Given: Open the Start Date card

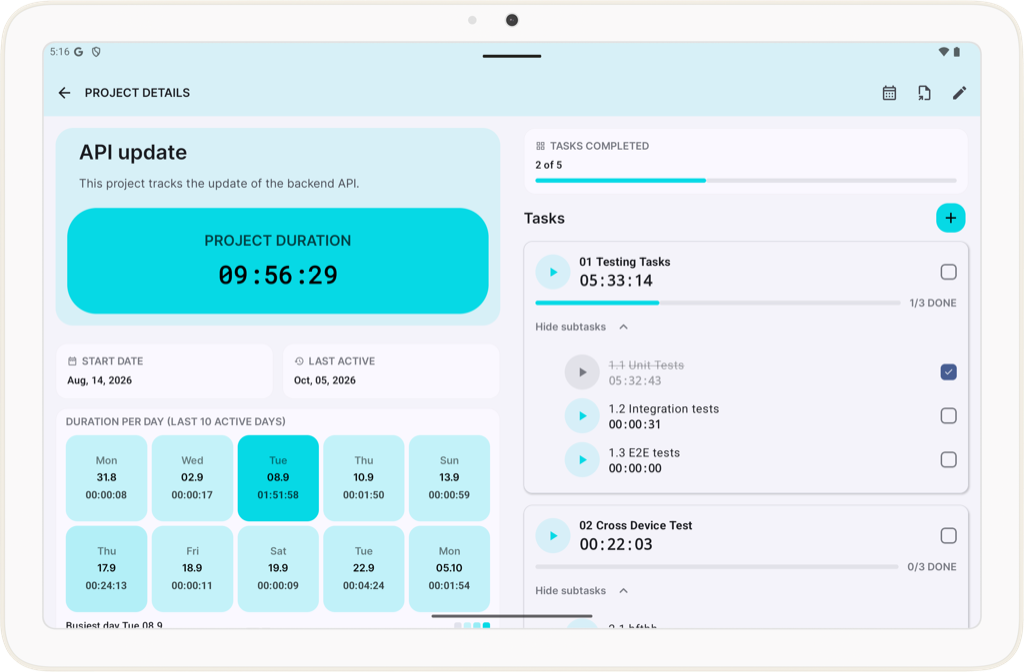Looking at the screenshot, I should tap(165, 371).
